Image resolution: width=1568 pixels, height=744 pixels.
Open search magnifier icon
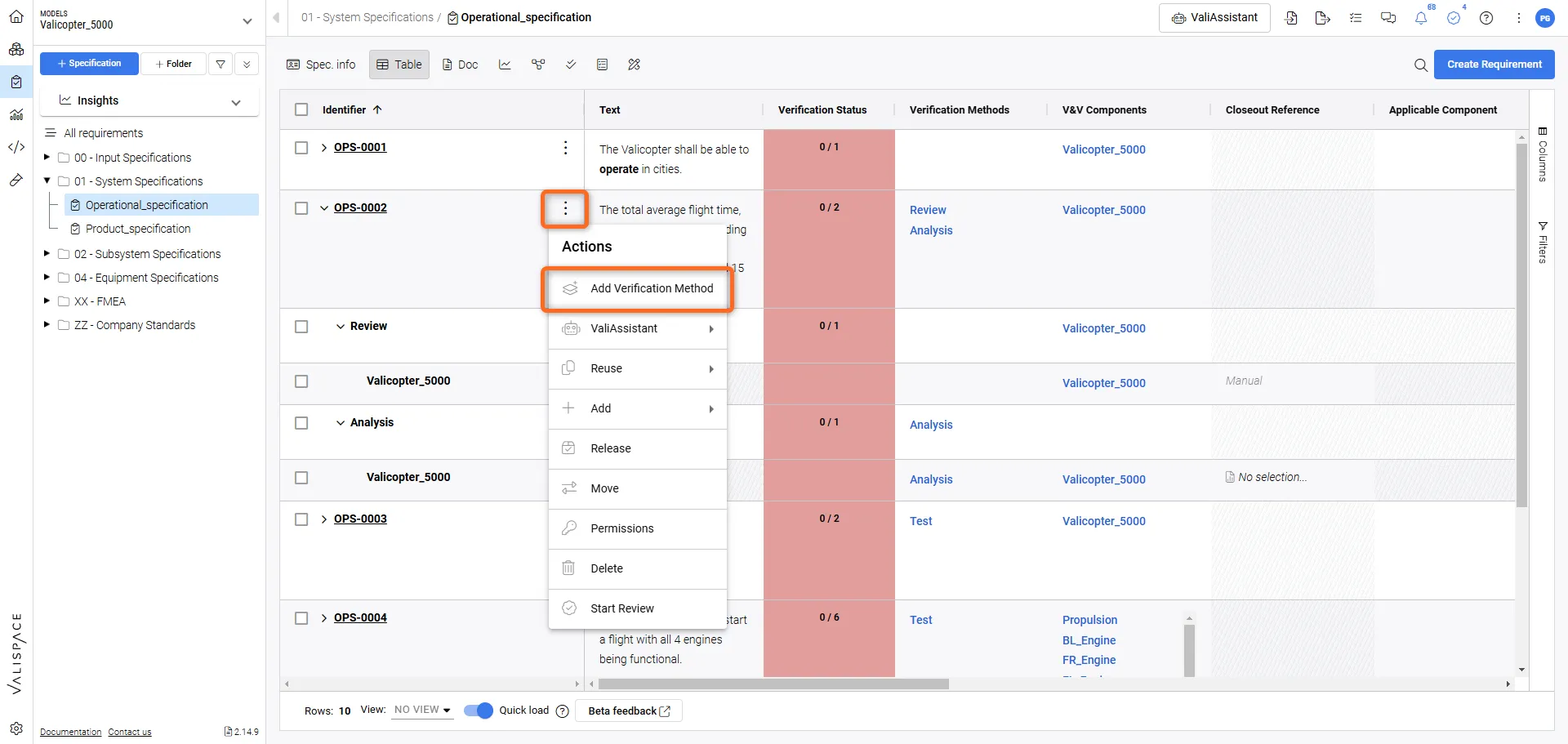click(1421, 65)
